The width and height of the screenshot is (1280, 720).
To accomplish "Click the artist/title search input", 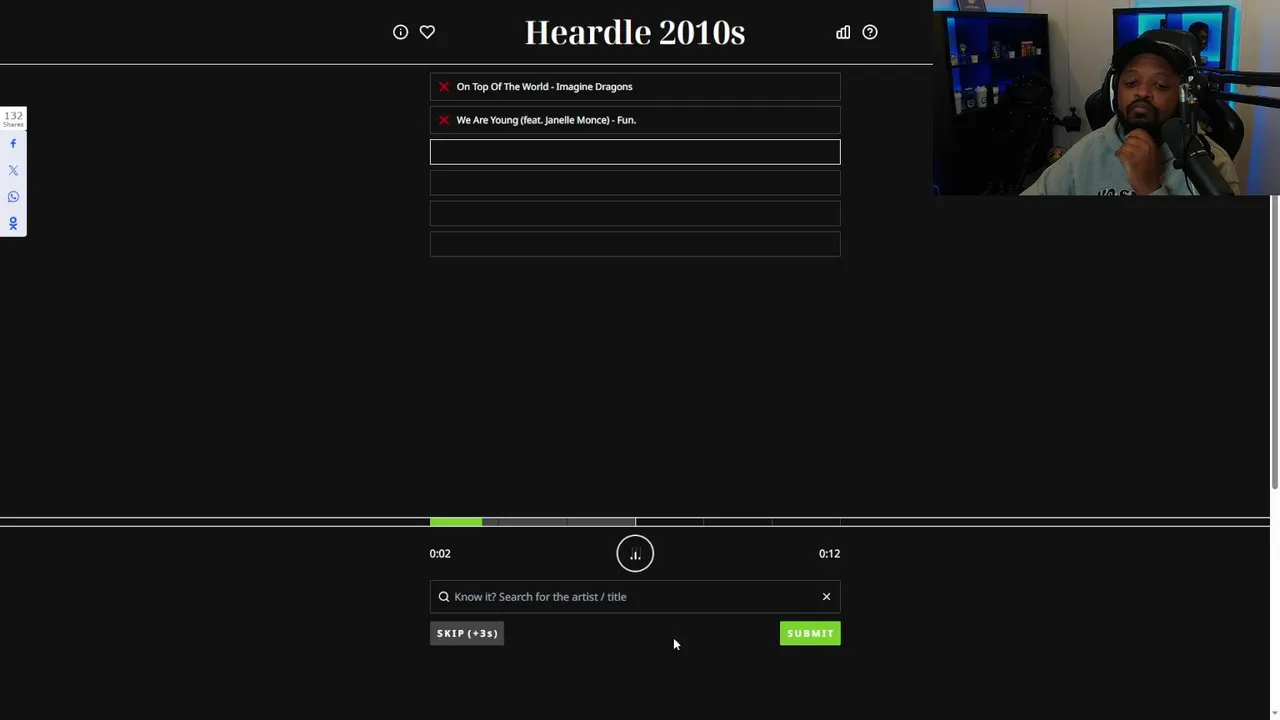I will click(635, 597).
